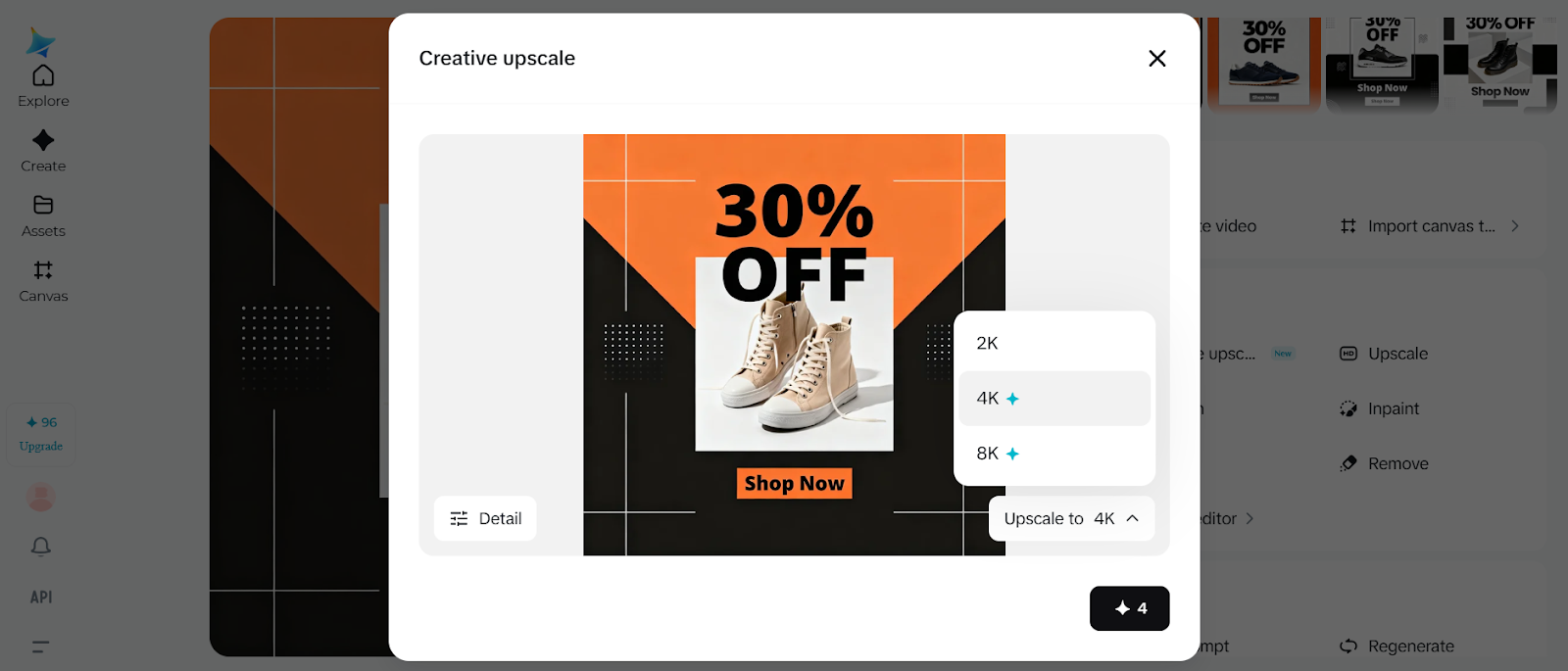Click the profile avatar icon
The width and height of the screenshot is (1568, 671).
(x=41, y=498)
